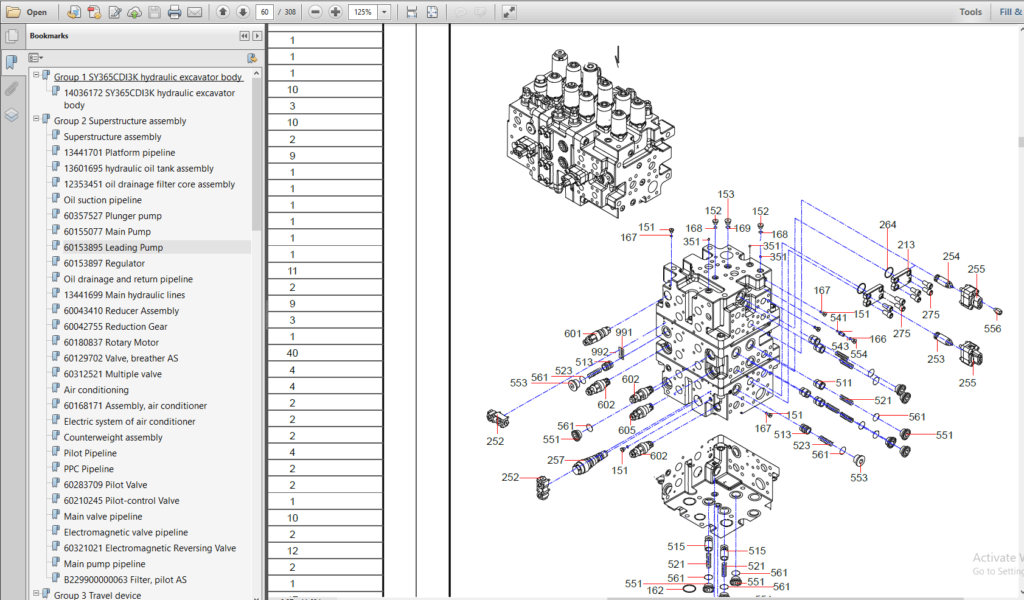
Task: Zoom in with the plus button
Action: point(335,12)
